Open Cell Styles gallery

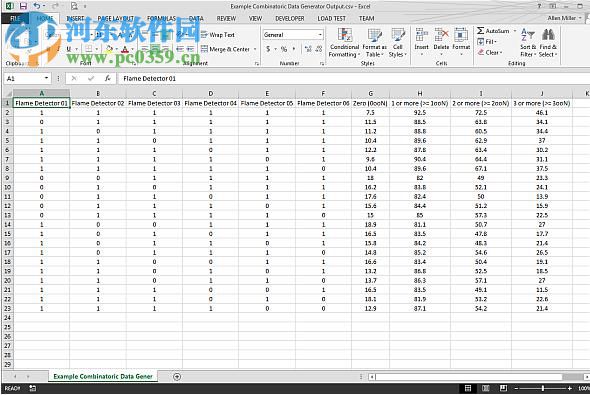click(x=398, y=43)
